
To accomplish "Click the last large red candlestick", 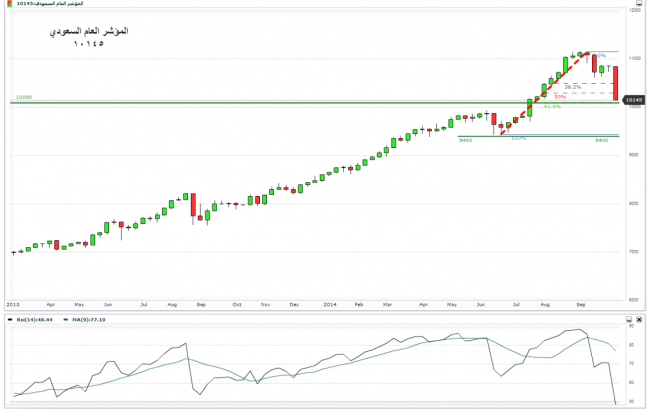I will (x=616, y=83).
